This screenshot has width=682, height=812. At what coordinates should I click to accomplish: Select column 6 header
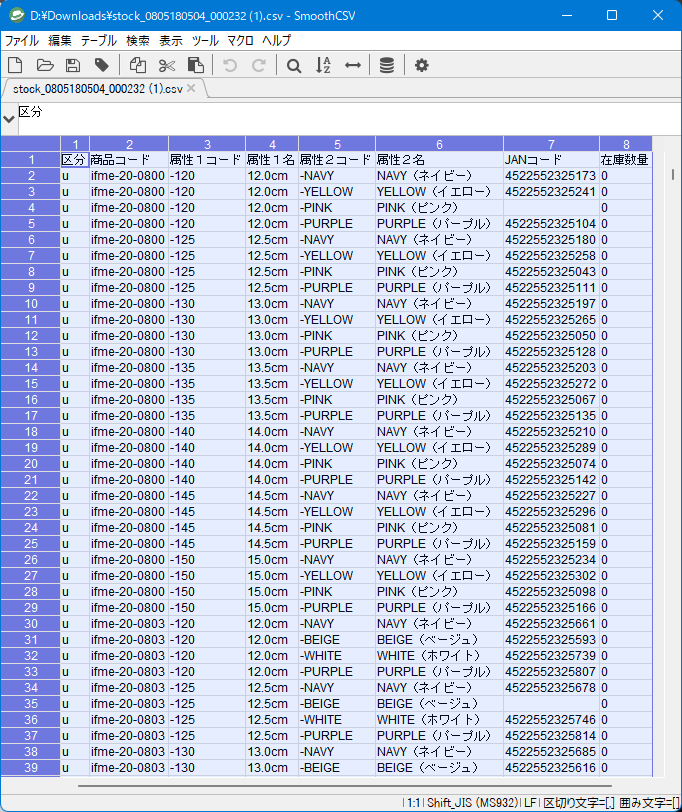pyautogui.click(x=439, y=144)
